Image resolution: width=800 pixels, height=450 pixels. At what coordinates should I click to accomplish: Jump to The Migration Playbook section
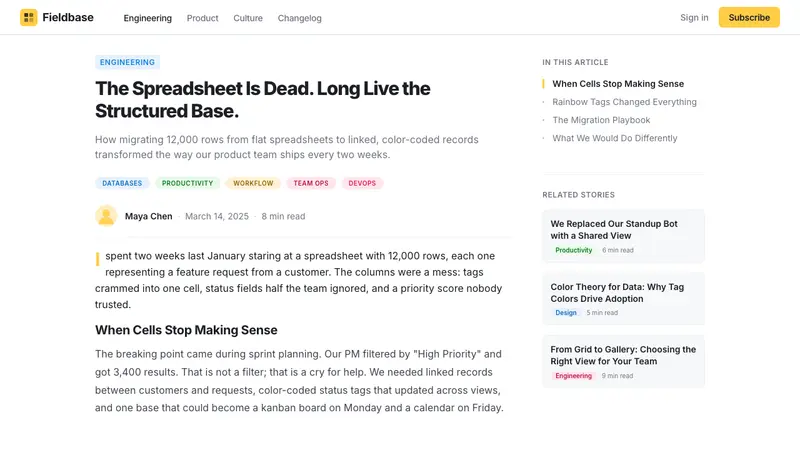(x=601, y=120)
